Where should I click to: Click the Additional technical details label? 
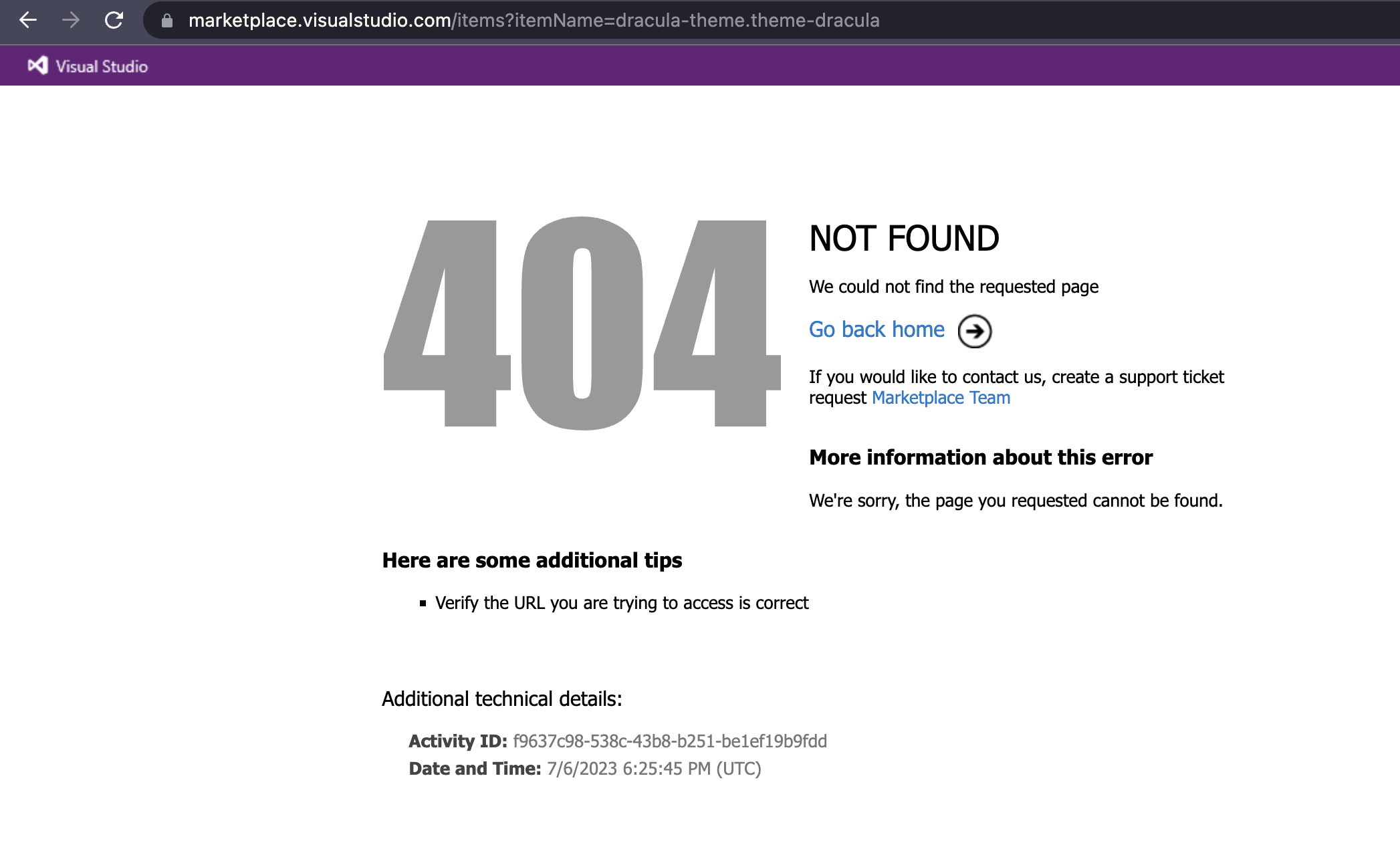501,698
